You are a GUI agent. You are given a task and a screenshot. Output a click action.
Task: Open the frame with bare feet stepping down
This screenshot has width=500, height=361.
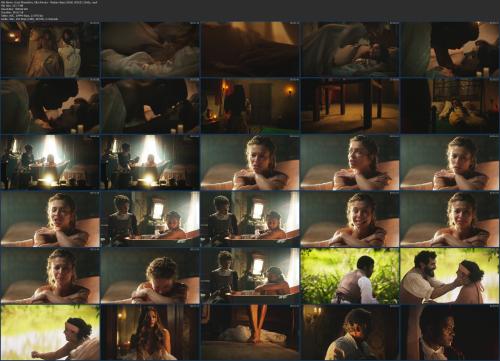(x=250, y=332)
